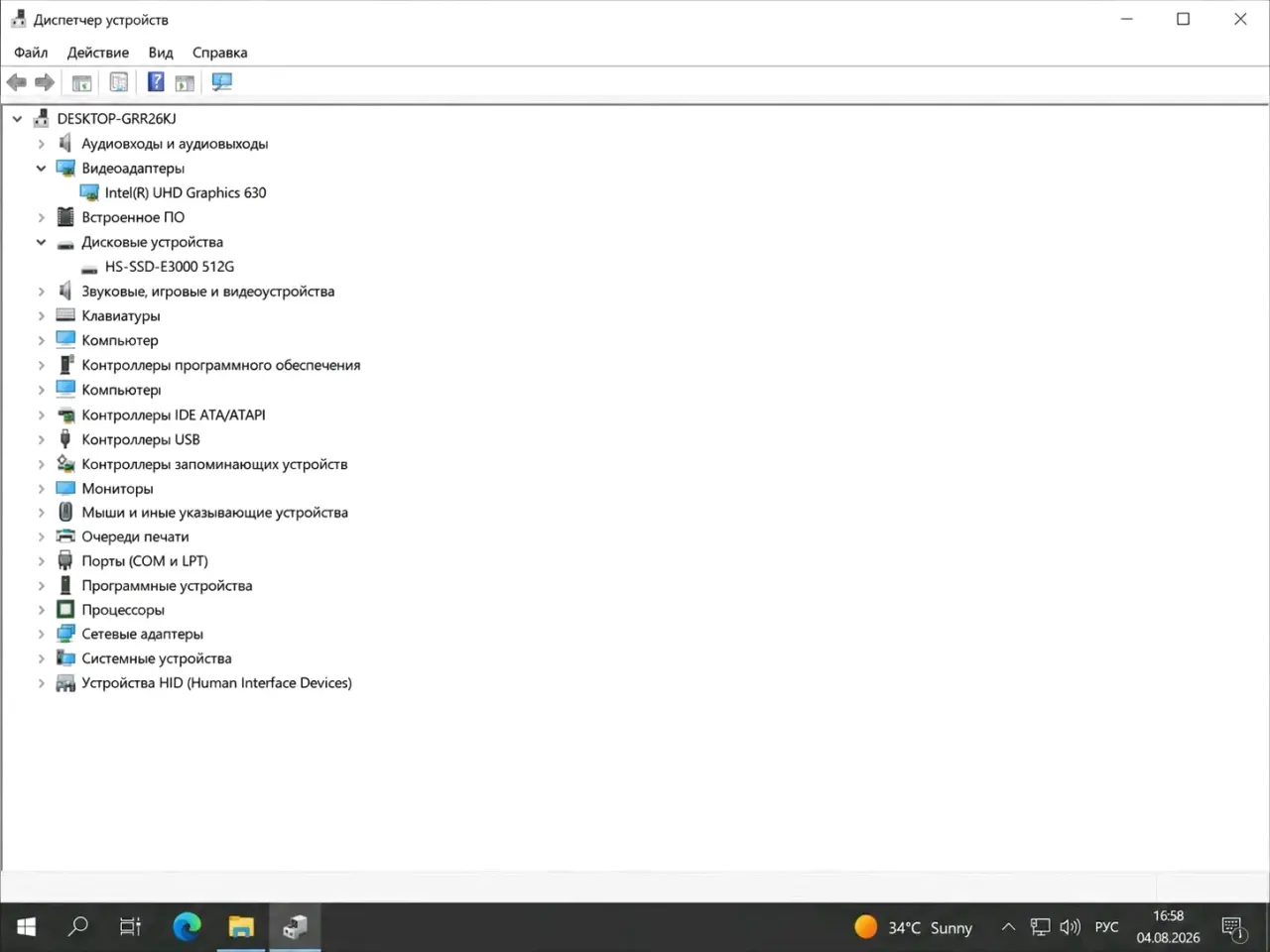This screenshot has width=1270, height=952.
Task: Open Microsoft Edge from the taskbar
Action: click(x=187, y=927)
